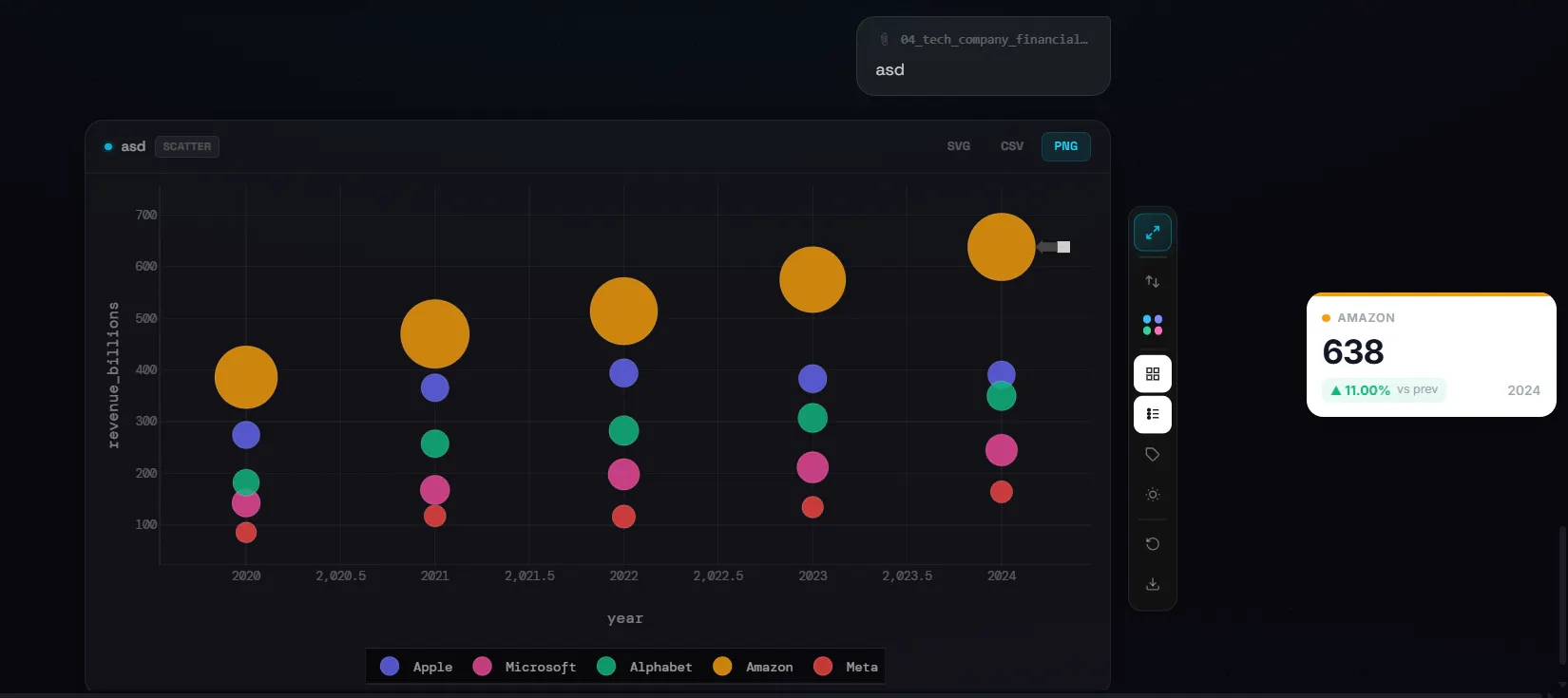Click the AMAZON heading in the tooltip card
Image resolution: width=1568 pixels, height=698 pixels.
[1366, 318]
